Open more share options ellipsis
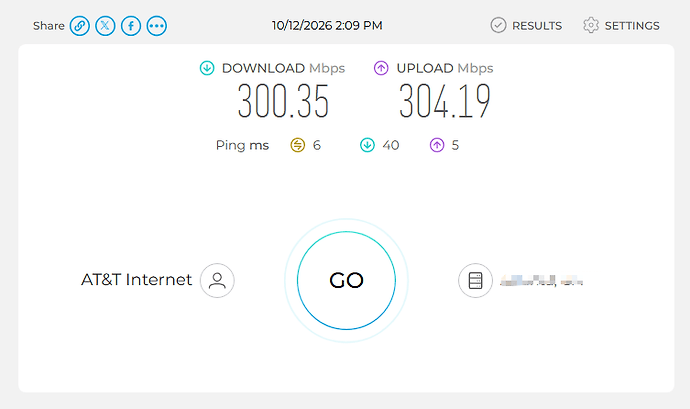 point(157,26)
